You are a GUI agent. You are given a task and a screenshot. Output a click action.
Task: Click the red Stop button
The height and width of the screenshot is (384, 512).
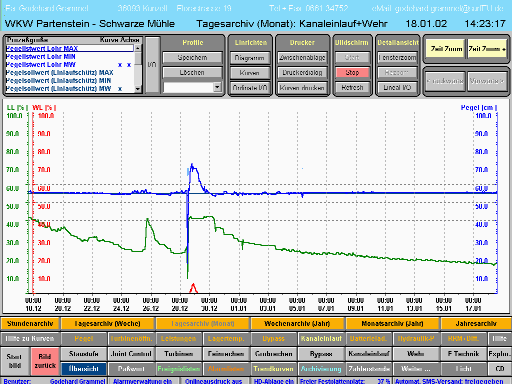(x=352, y=72)
